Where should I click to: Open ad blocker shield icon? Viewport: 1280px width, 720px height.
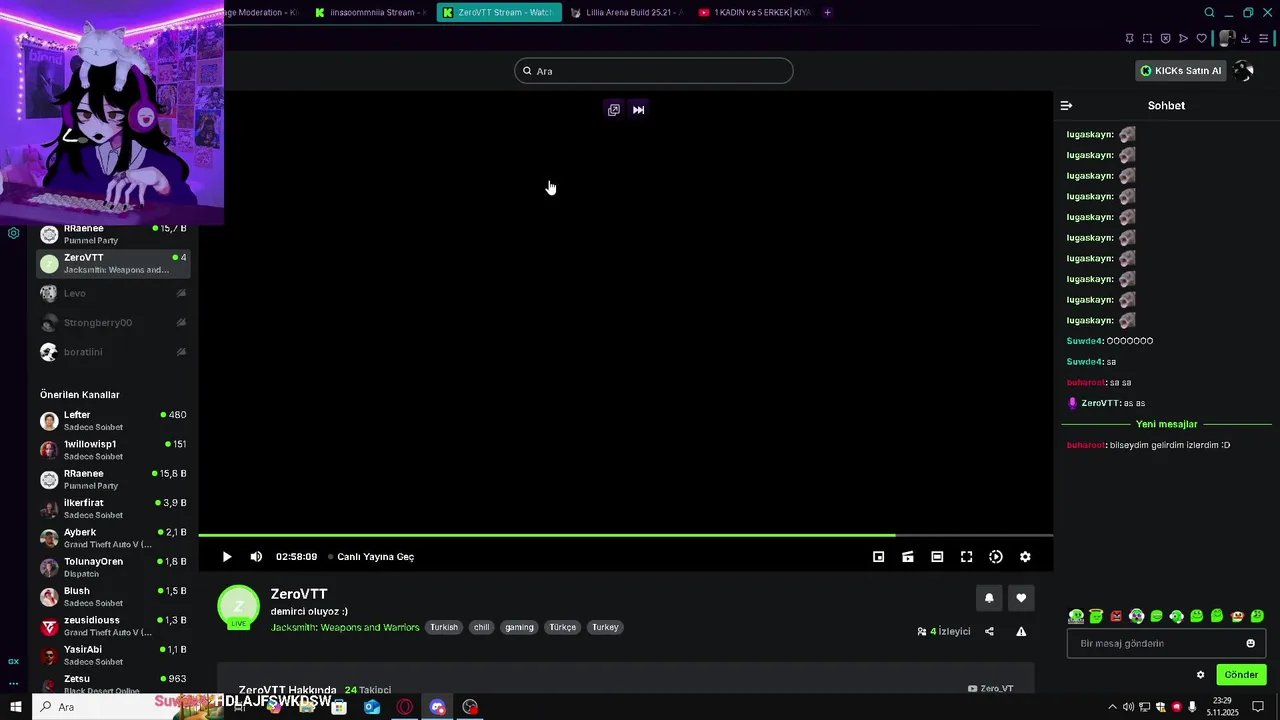(x=1165, y=39)
